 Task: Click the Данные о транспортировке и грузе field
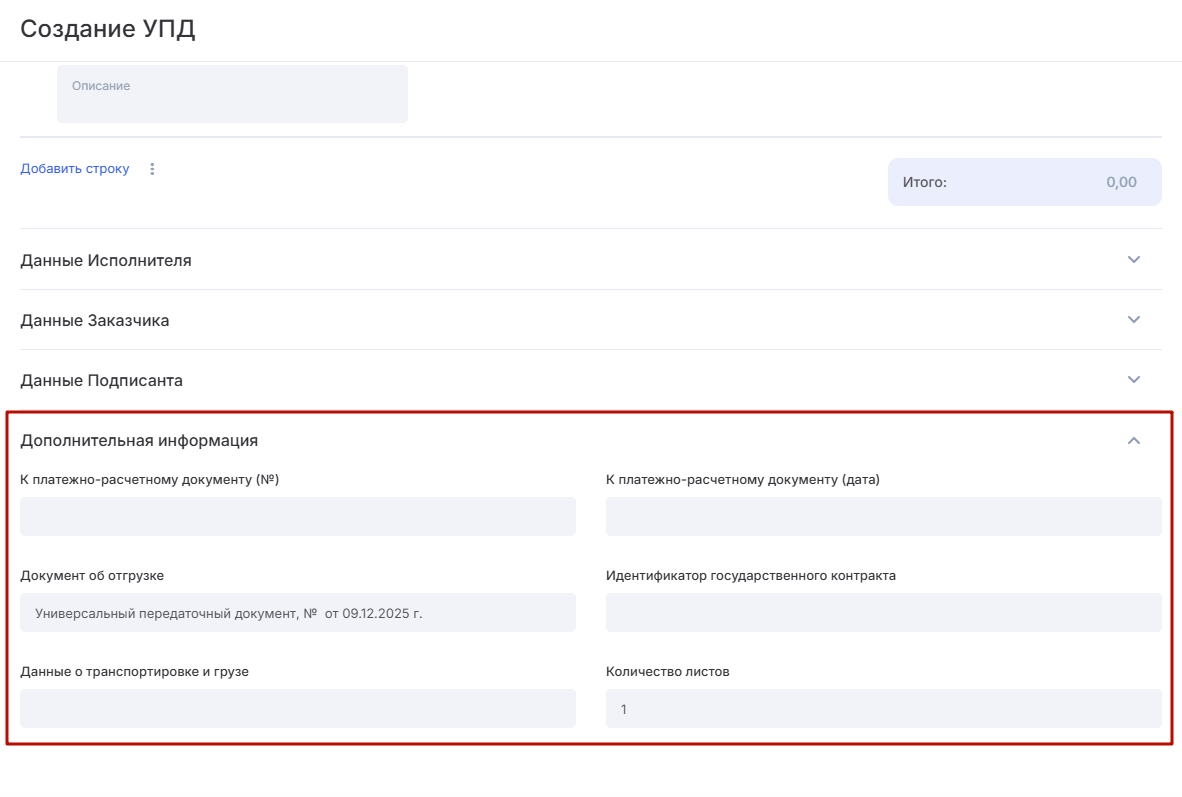tap(297, 708)
